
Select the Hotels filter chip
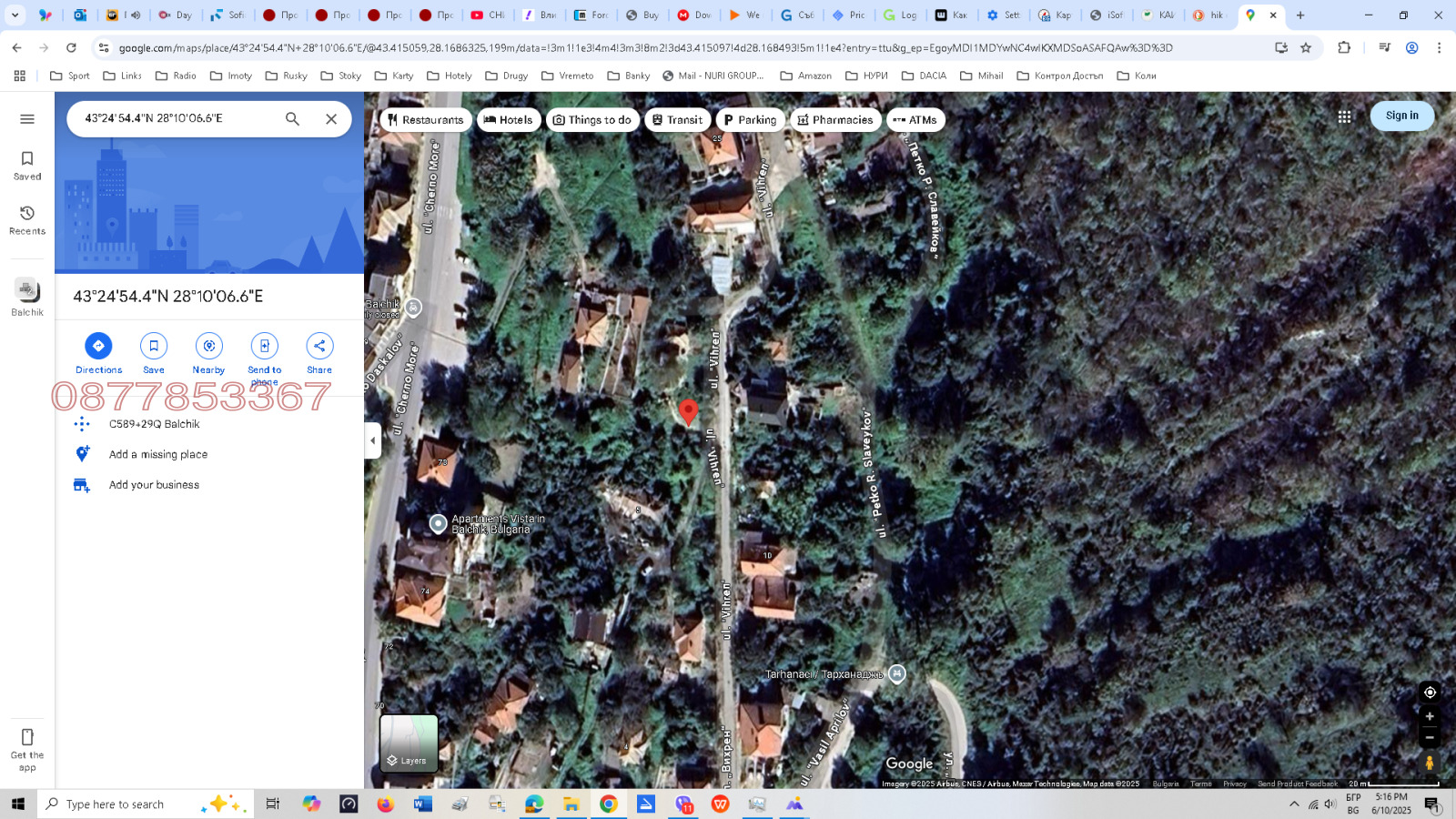[508, 120]
